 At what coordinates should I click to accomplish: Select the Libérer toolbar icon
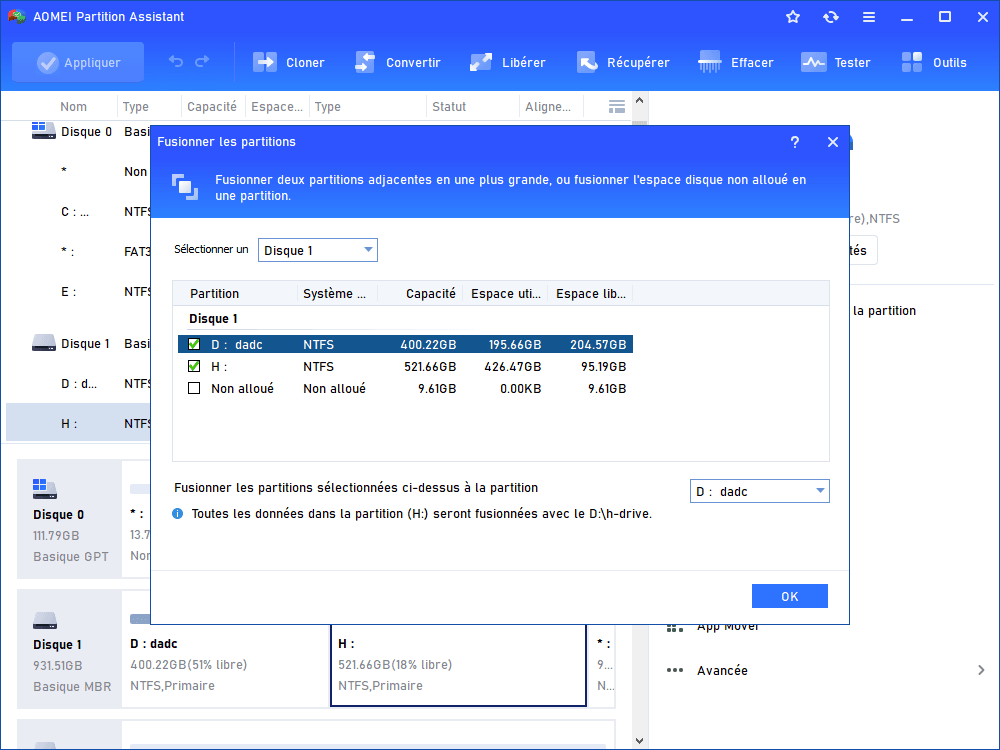click(481, 62)
